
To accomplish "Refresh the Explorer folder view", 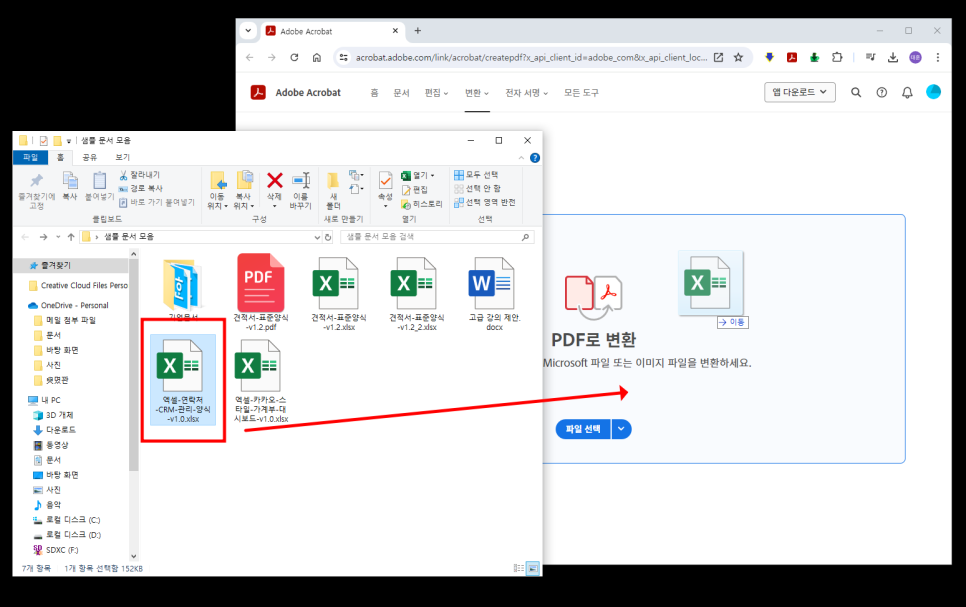I will [328, 237].
